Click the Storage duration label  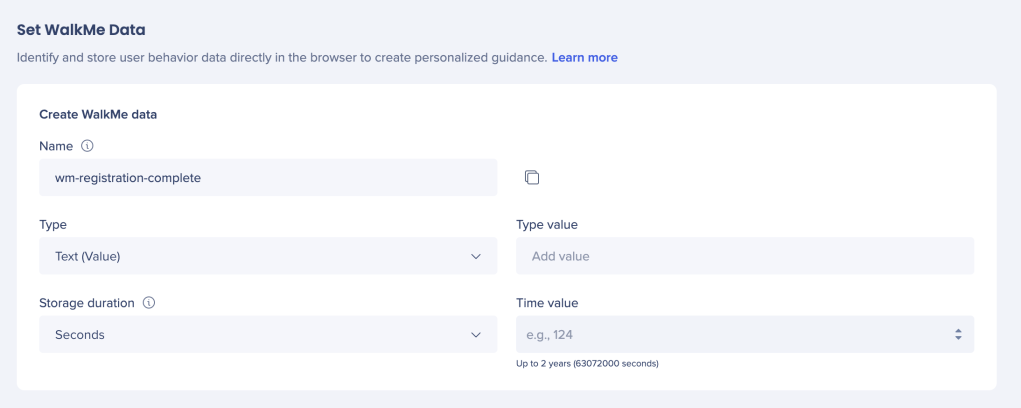point(88,303)
